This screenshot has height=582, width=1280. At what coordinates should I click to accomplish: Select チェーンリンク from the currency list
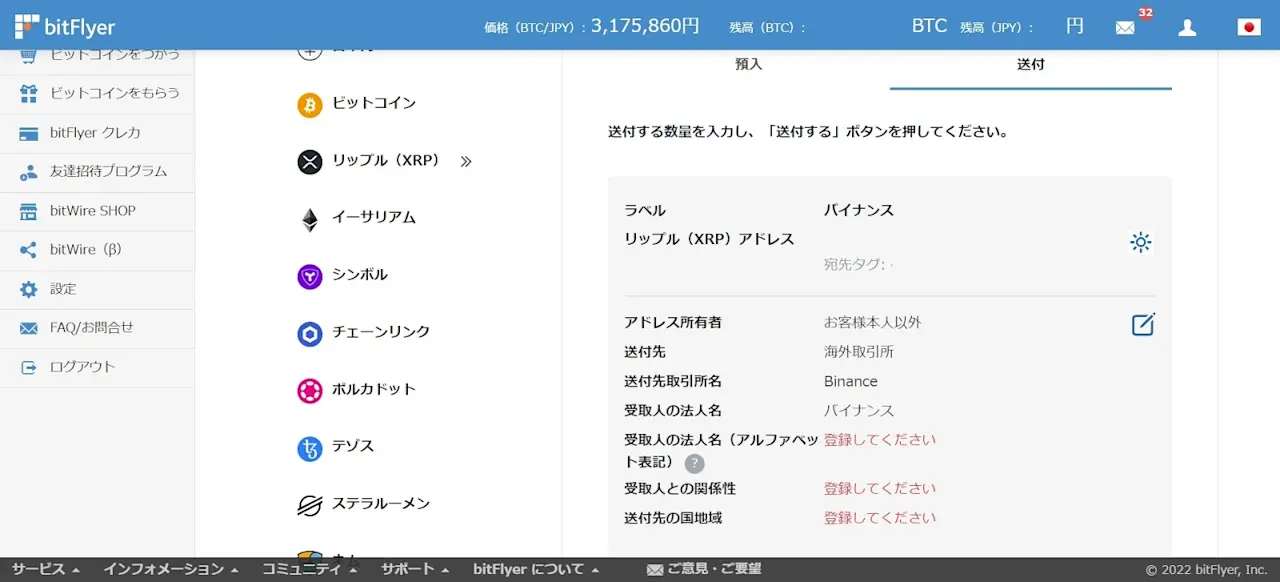(381, 332)
